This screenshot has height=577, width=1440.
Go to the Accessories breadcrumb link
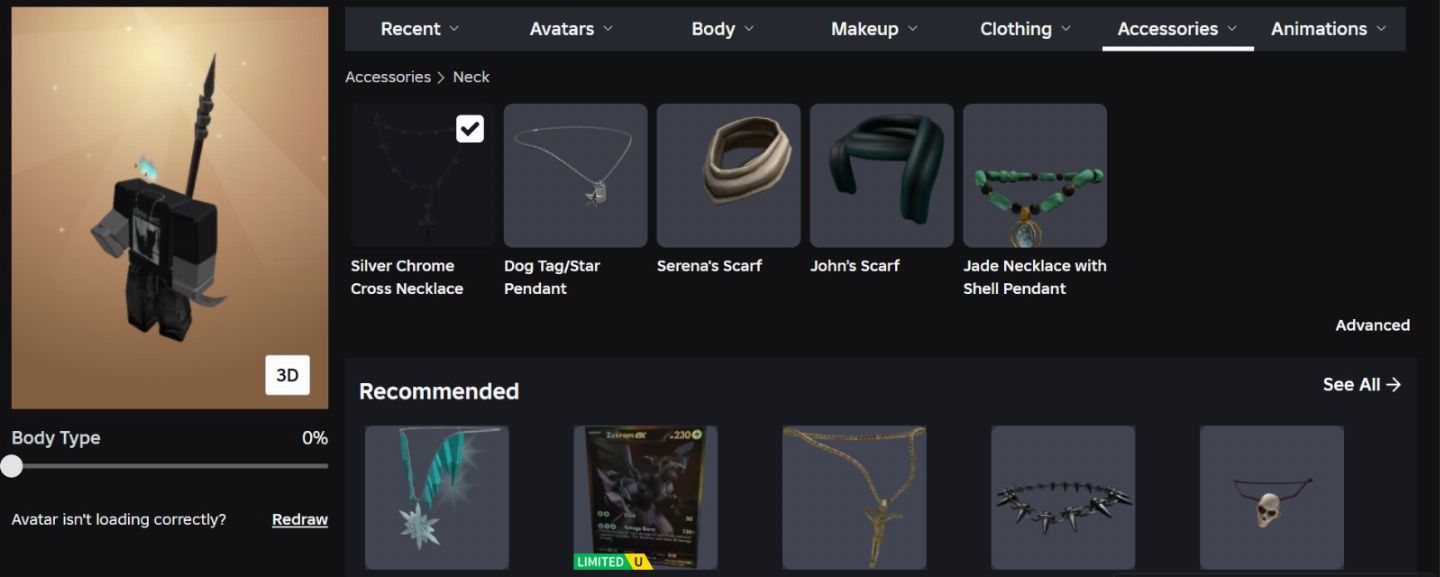388,77
